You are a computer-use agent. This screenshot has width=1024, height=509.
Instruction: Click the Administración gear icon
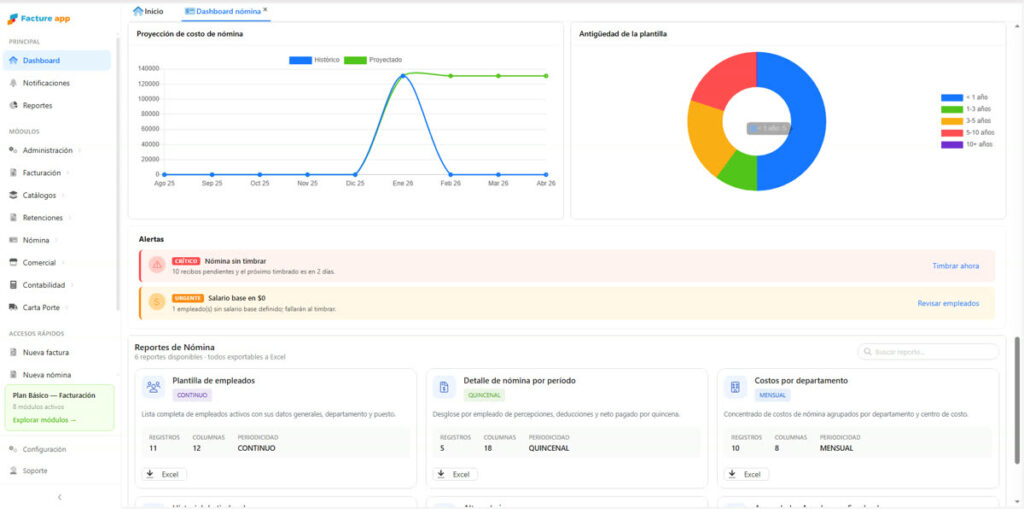click(x=13, y=150)
